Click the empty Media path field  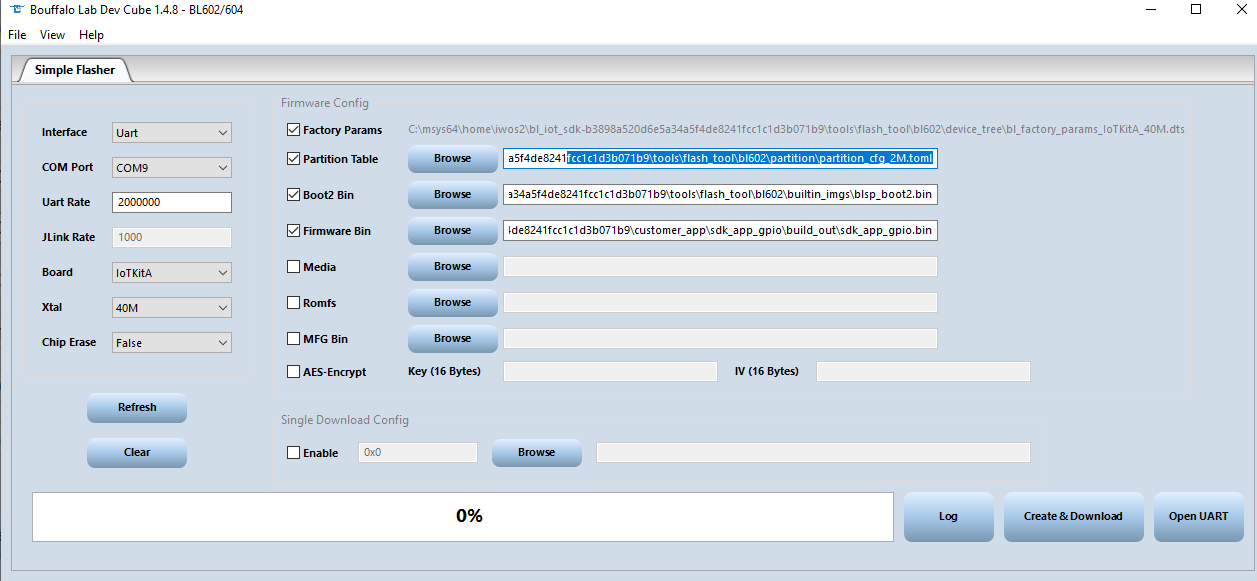pyautogui.click(x=720, y=266)
